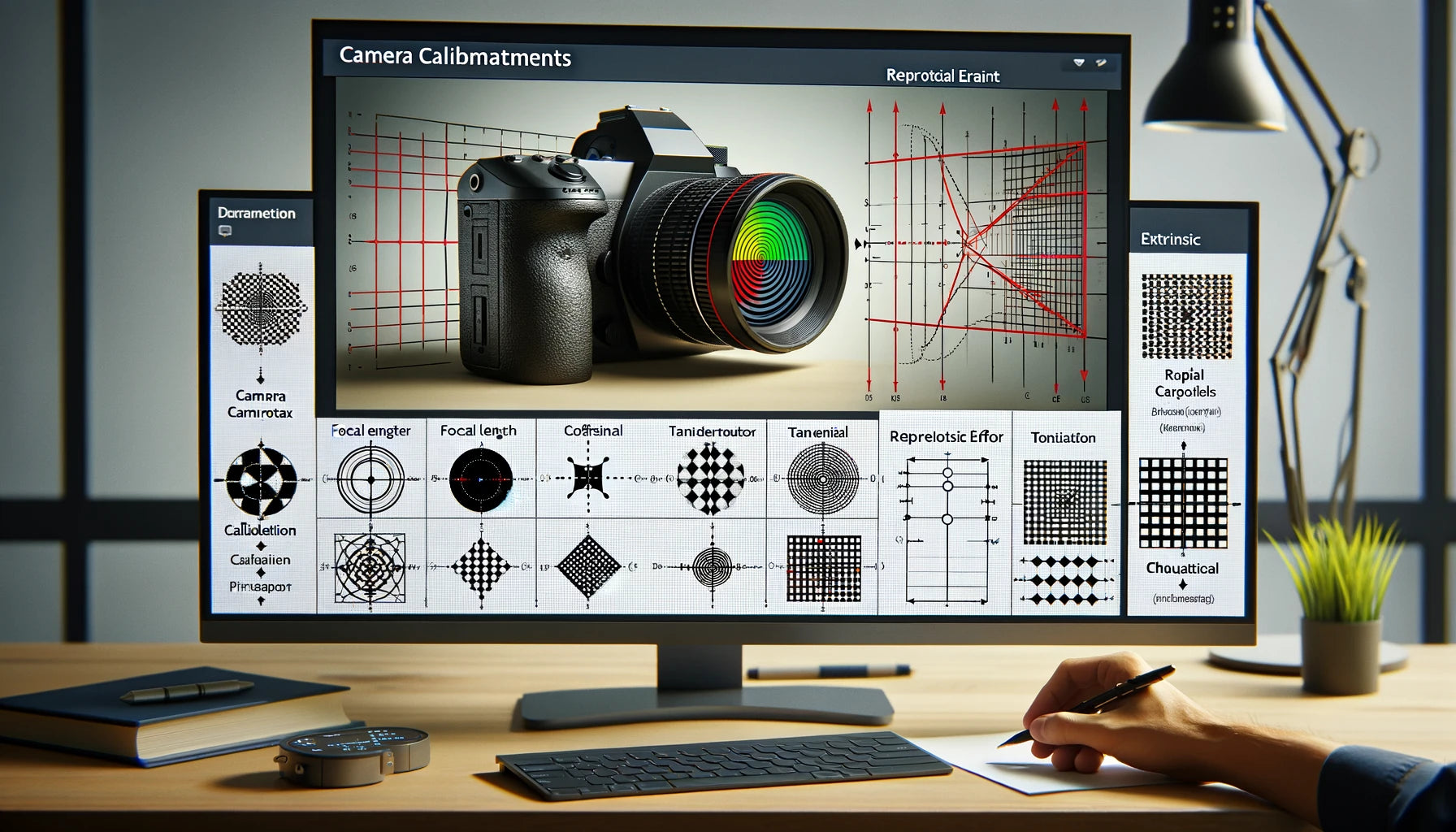Click the top circle node in Reprelotsic Effor diagram
Image resolution: width=1456 pixels, height=832 pixels.
pyautogui.click(x=947, y=472)
